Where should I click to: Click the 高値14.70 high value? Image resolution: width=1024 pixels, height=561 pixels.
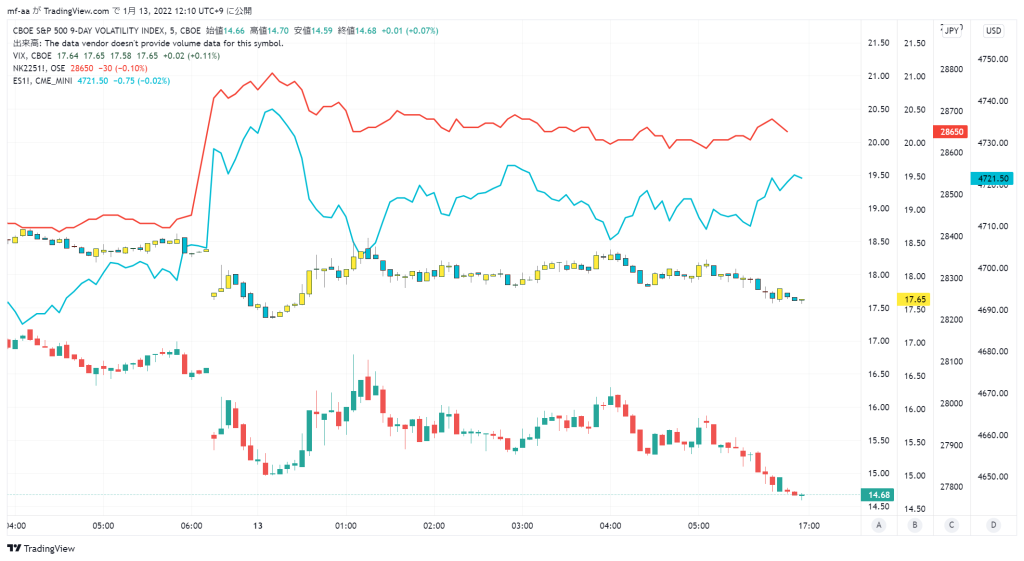[x=269, y=31]
